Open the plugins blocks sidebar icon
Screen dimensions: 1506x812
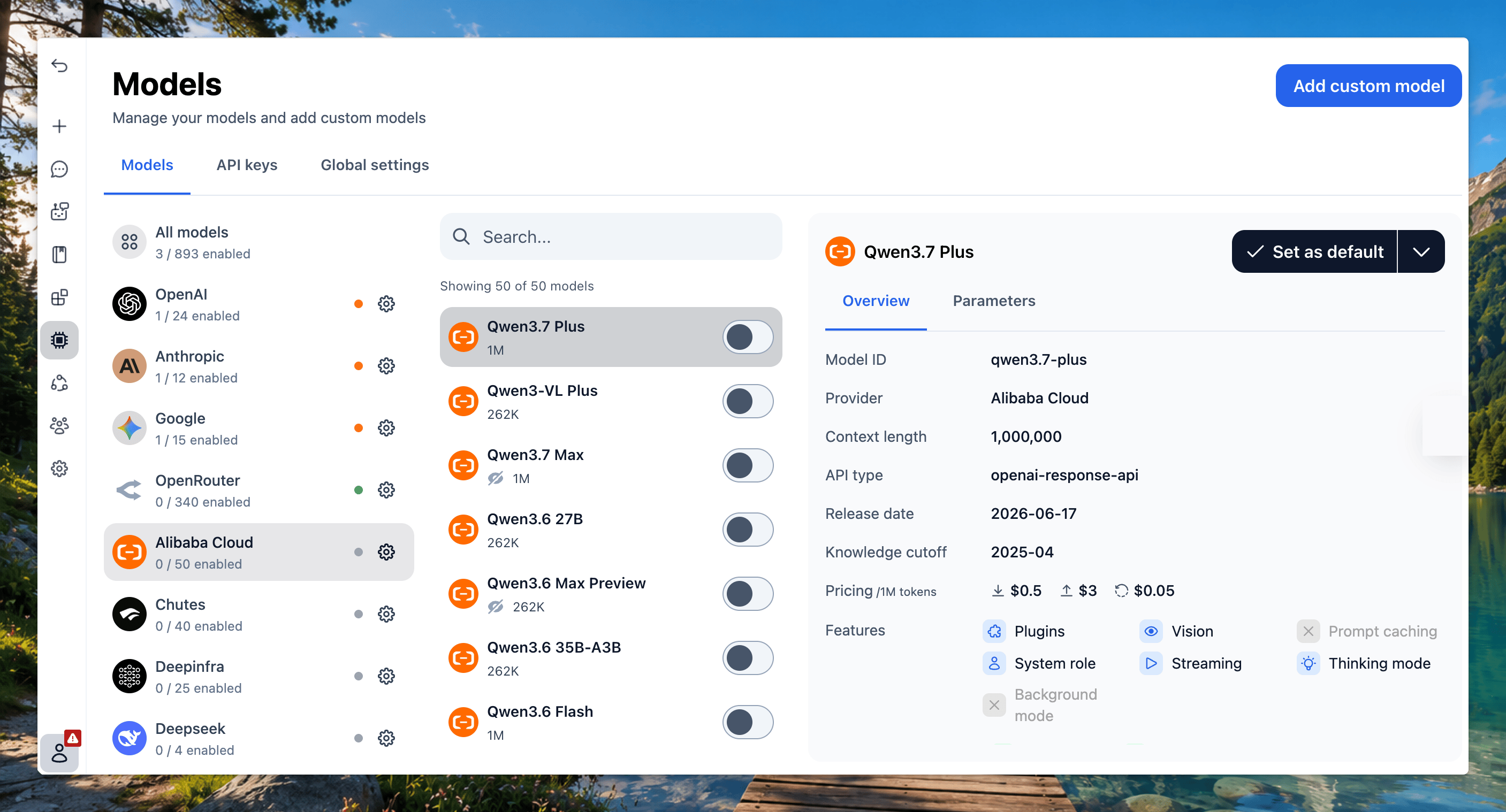coord(59,297)
